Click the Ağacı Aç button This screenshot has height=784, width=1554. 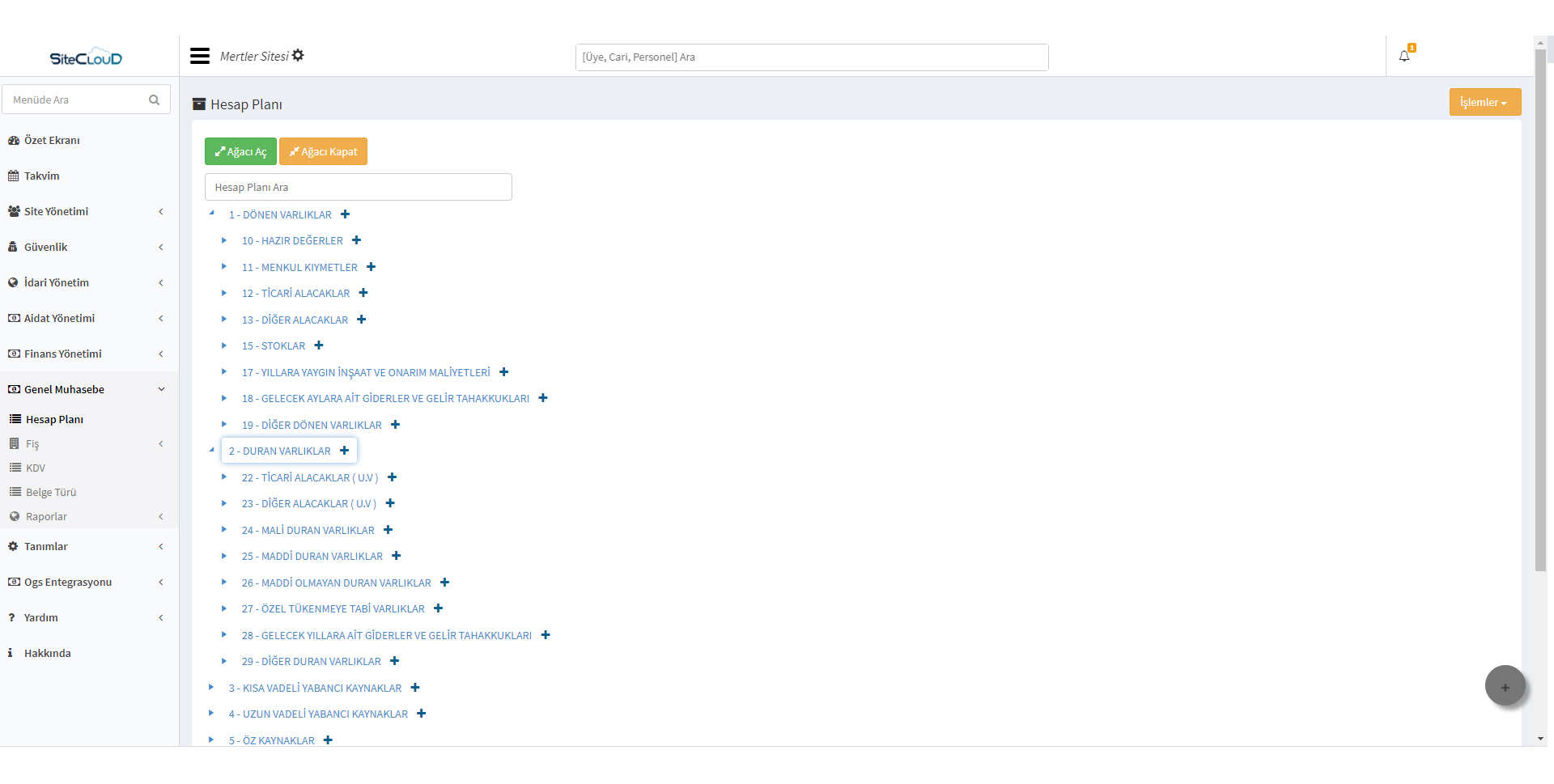click(240, 151)
